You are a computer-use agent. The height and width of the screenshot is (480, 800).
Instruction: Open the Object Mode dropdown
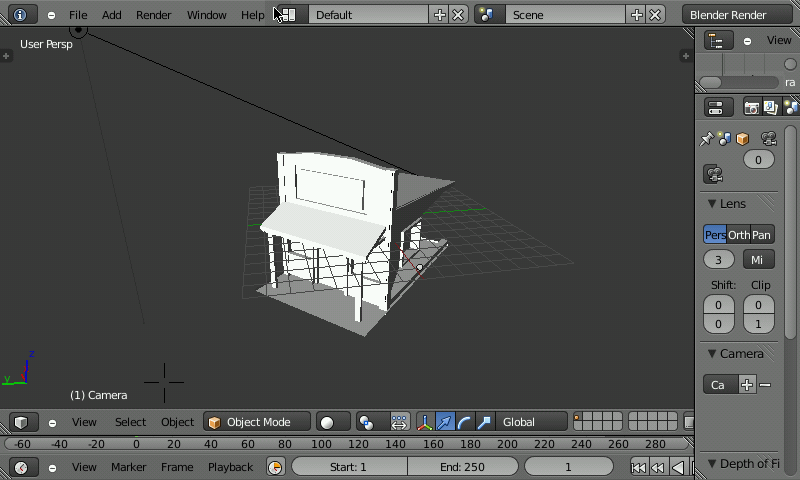[256, 422]
